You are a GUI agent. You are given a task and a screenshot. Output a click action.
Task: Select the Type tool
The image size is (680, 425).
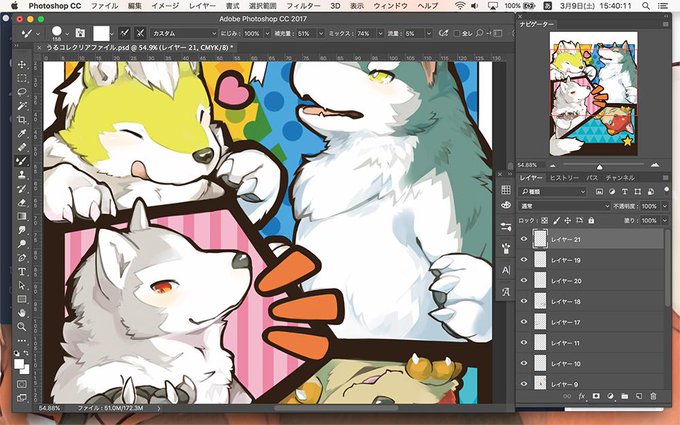(x=22, y=271)
